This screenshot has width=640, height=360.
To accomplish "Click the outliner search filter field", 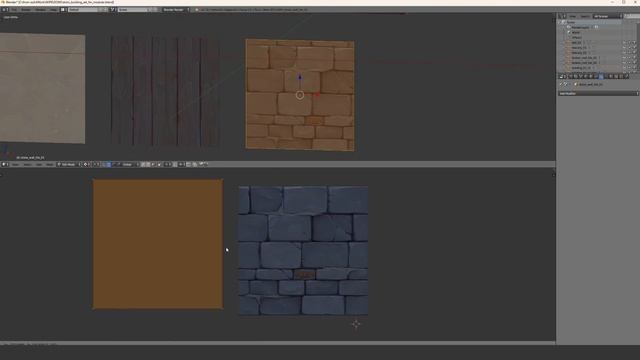I will click(632, 16).
